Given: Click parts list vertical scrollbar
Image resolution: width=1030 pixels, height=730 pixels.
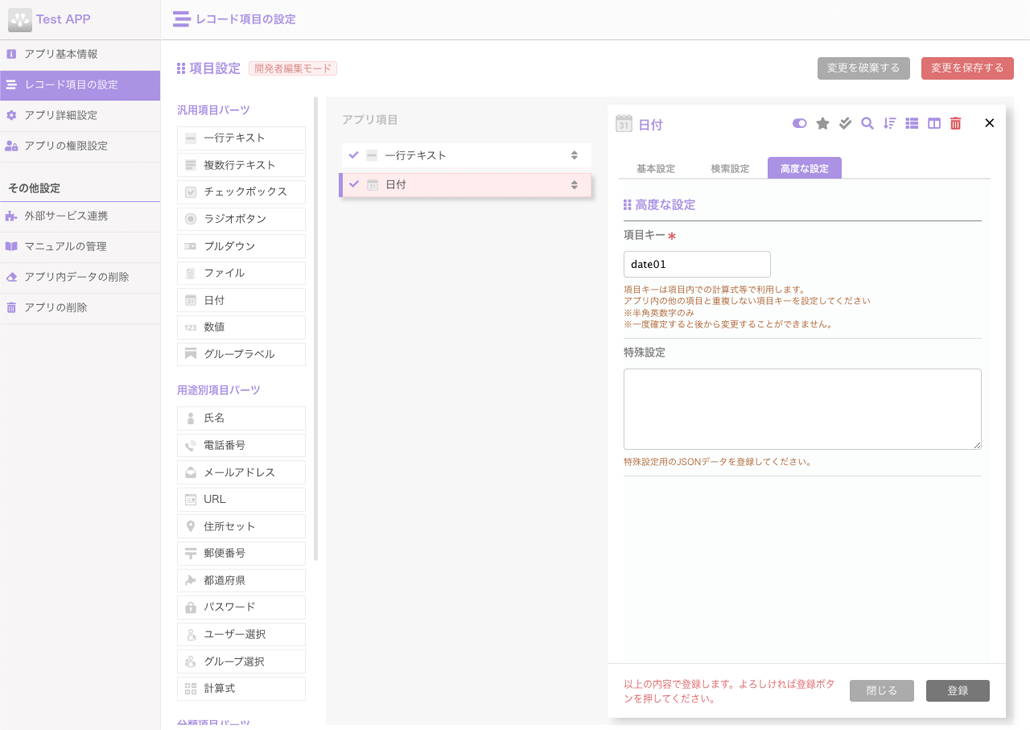Looking at the screenshot, I should pos(316,329).
